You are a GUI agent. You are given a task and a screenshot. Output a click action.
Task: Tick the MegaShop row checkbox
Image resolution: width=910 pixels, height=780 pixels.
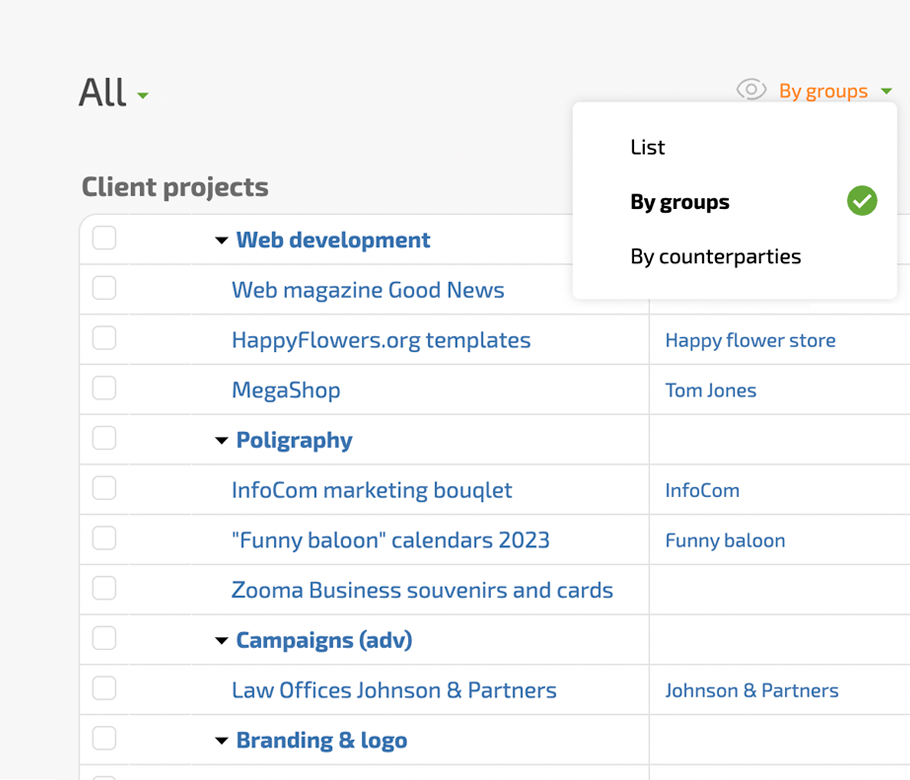tap(104, 389)
